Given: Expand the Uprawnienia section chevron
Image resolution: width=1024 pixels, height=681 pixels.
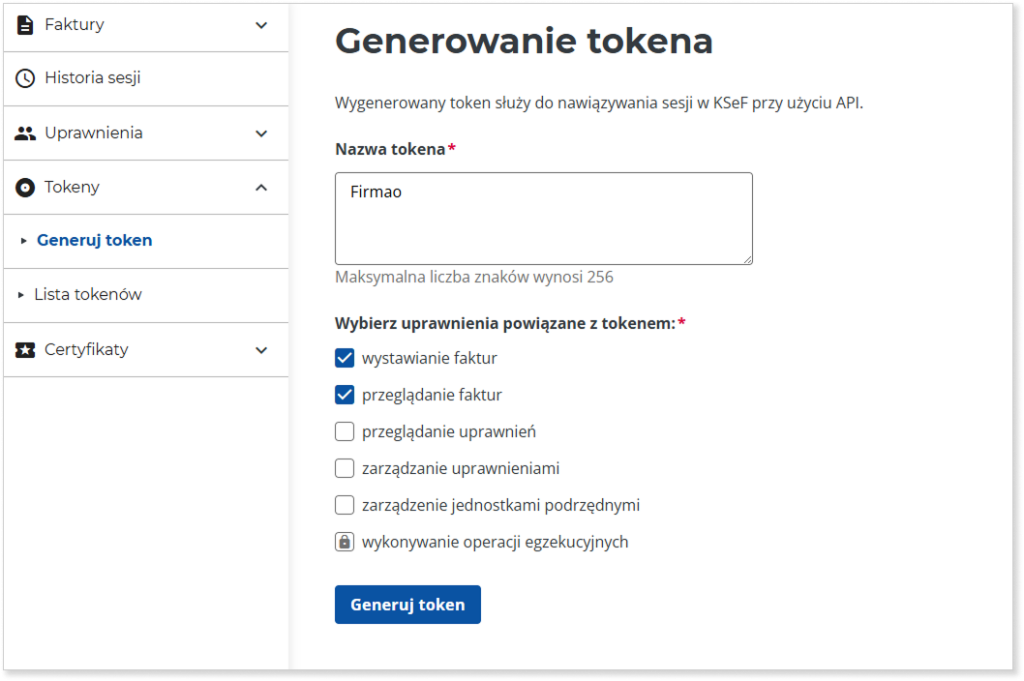Looking at the screenshot, I should click(261, 133).
